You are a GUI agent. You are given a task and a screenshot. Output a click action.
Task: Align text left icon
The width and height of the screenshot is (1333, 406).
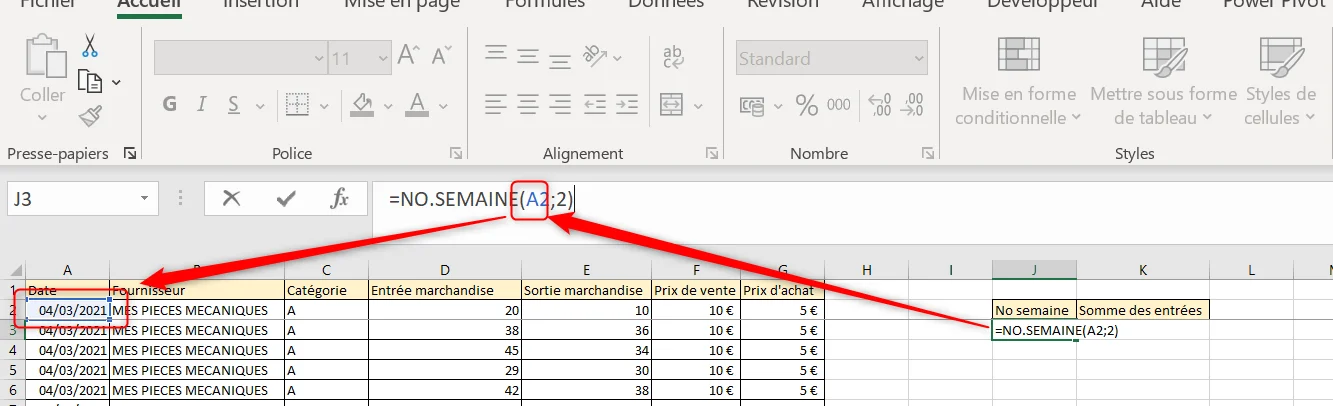coord(496,103)
